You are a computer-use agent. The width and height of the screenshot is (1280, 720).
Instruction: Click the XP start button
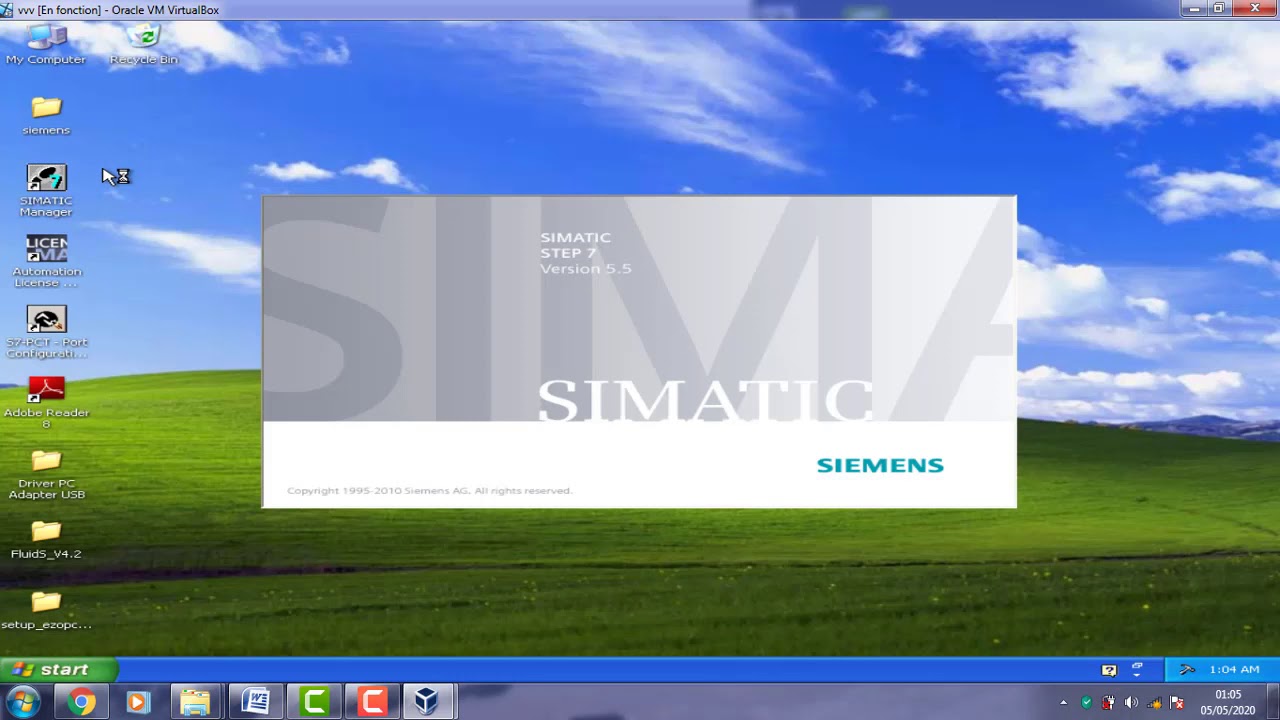coord(59,669)
